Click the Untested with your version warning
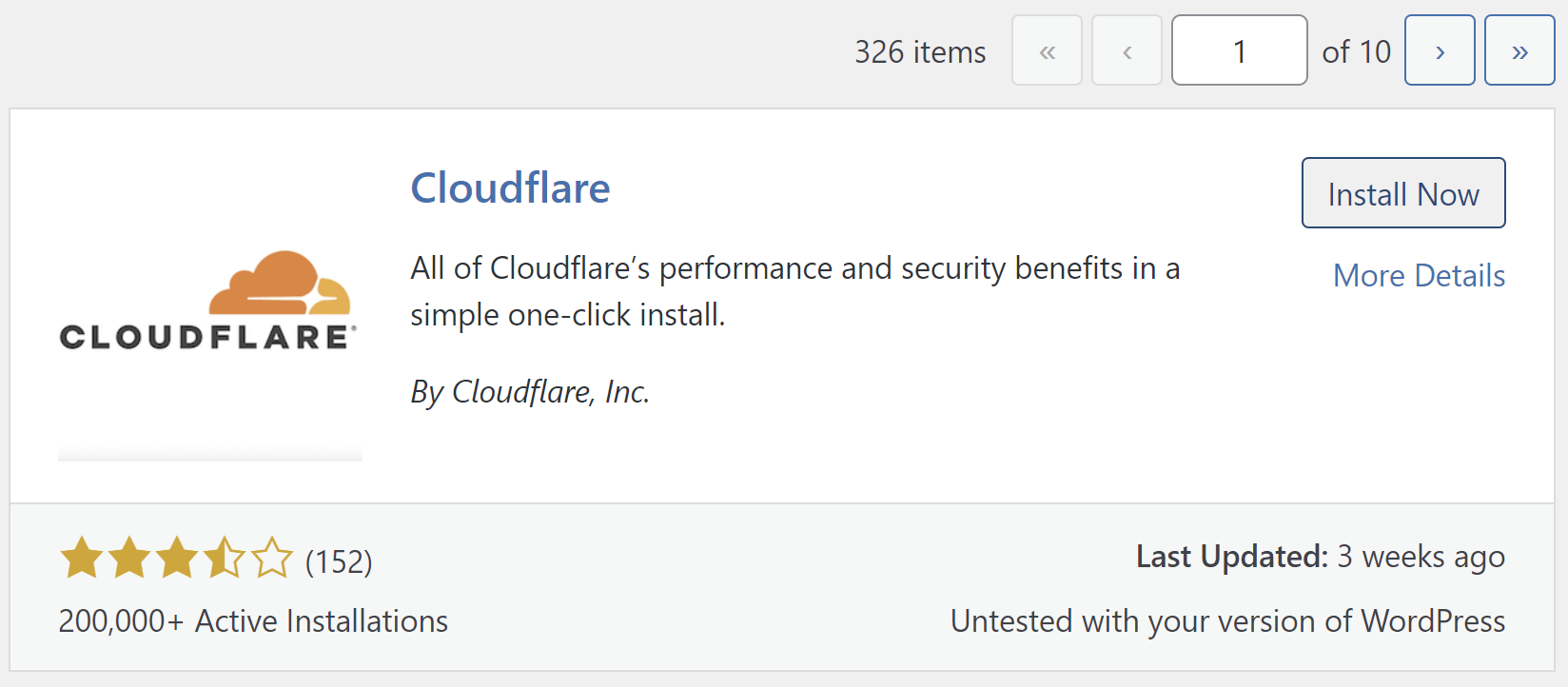The width and height of the screenshot is (1568, 688). 1227,621
